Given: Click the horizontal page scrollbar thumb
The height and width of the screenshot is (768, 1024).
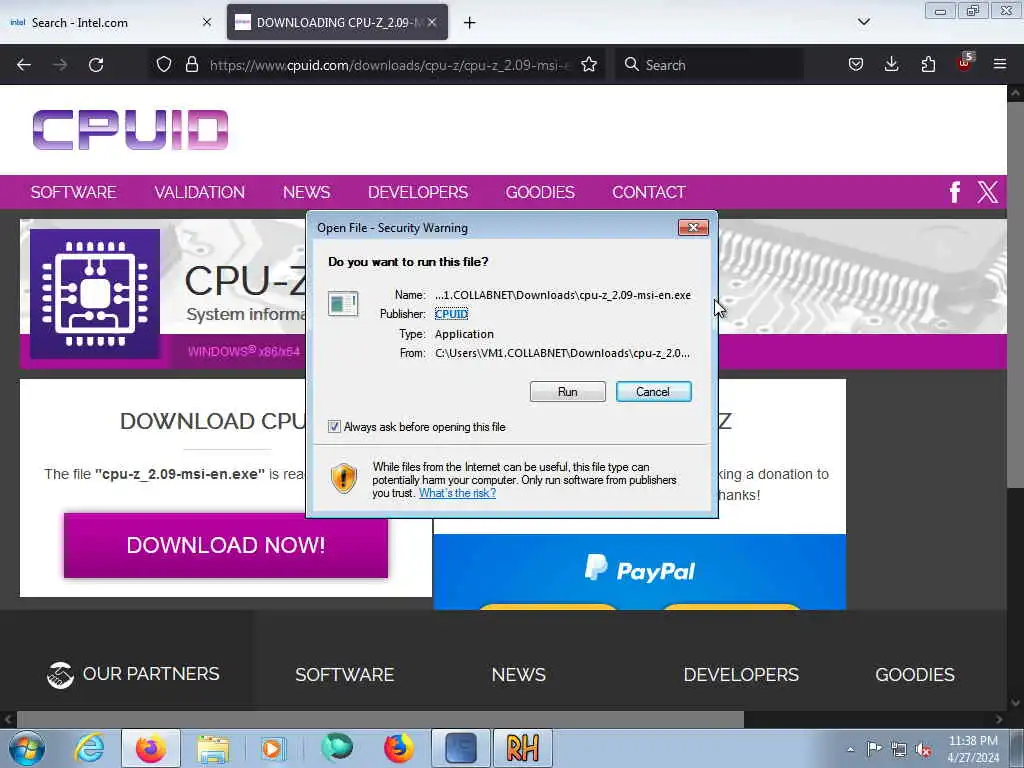Looking at the screenshot, I should [x=380, y=720].
